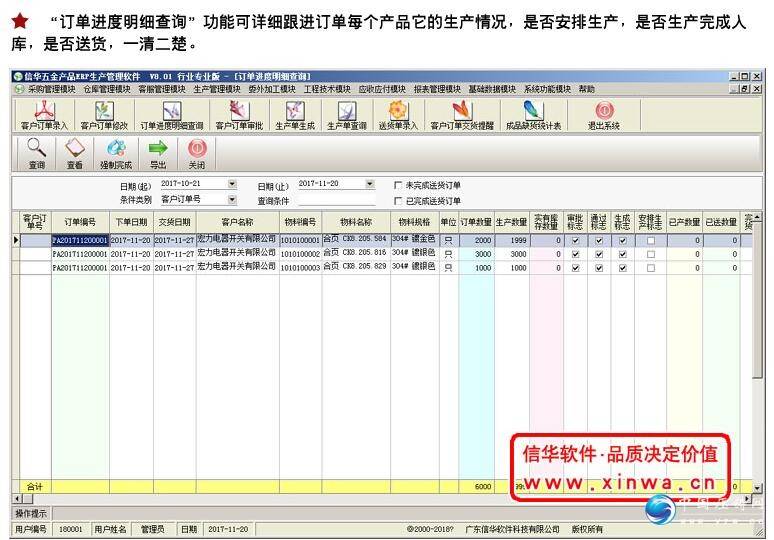Select specification cell 304# 镀金色
The image size is (774, 540).
click(x=415, y=239)
